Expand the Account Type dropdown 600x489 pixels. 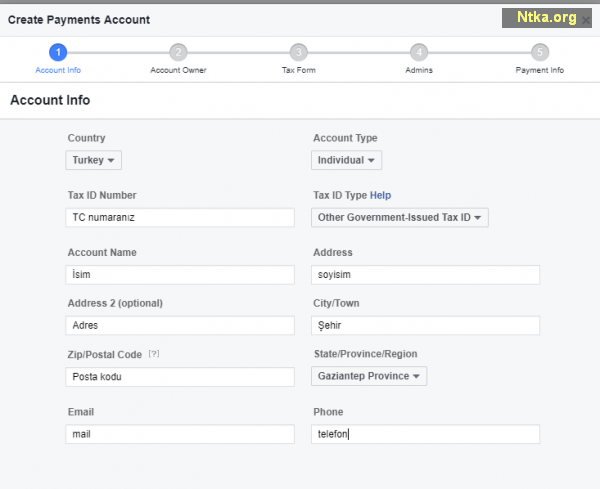[346, 160]
